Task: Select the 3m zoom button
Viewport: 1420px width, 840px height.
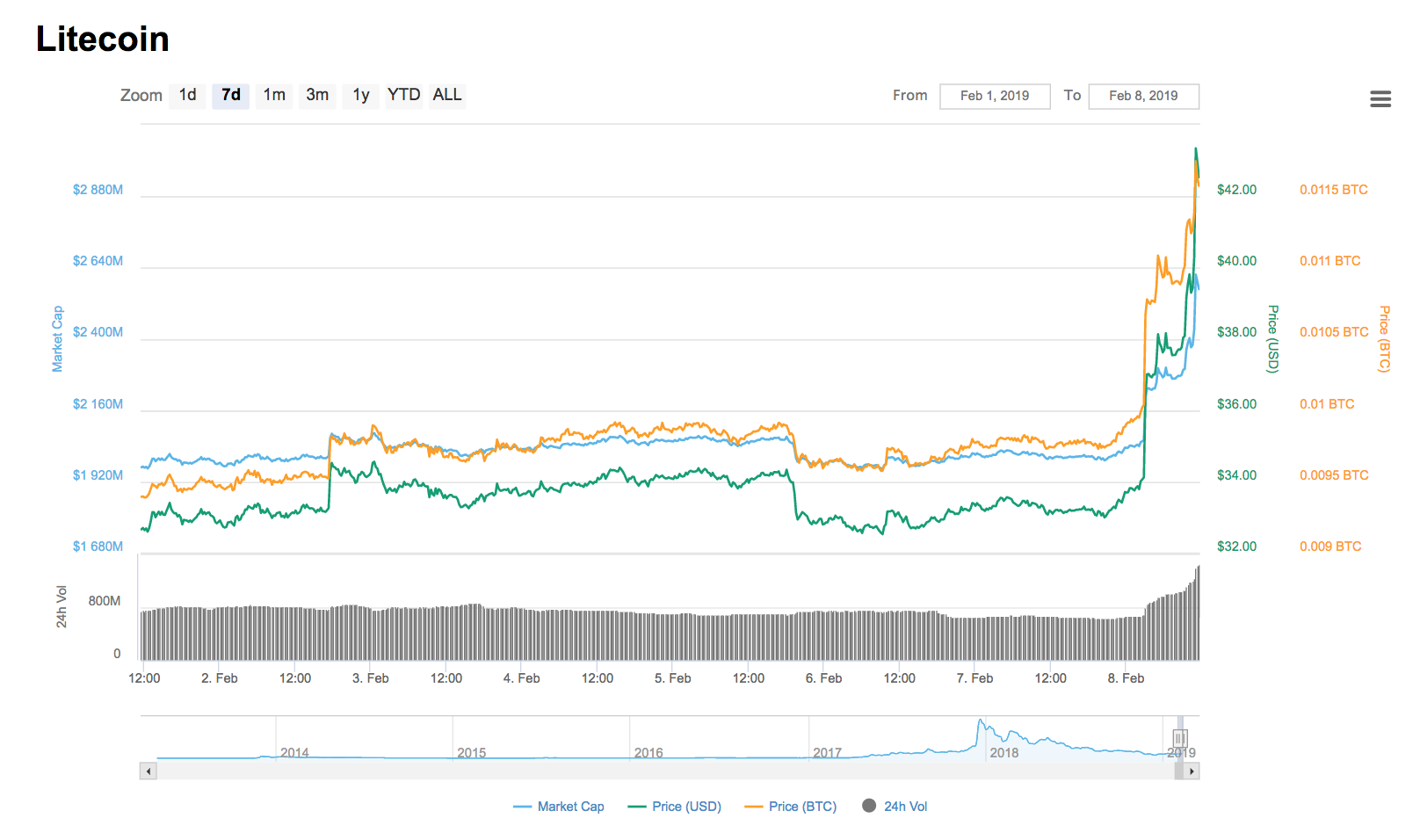Action: 317,95
